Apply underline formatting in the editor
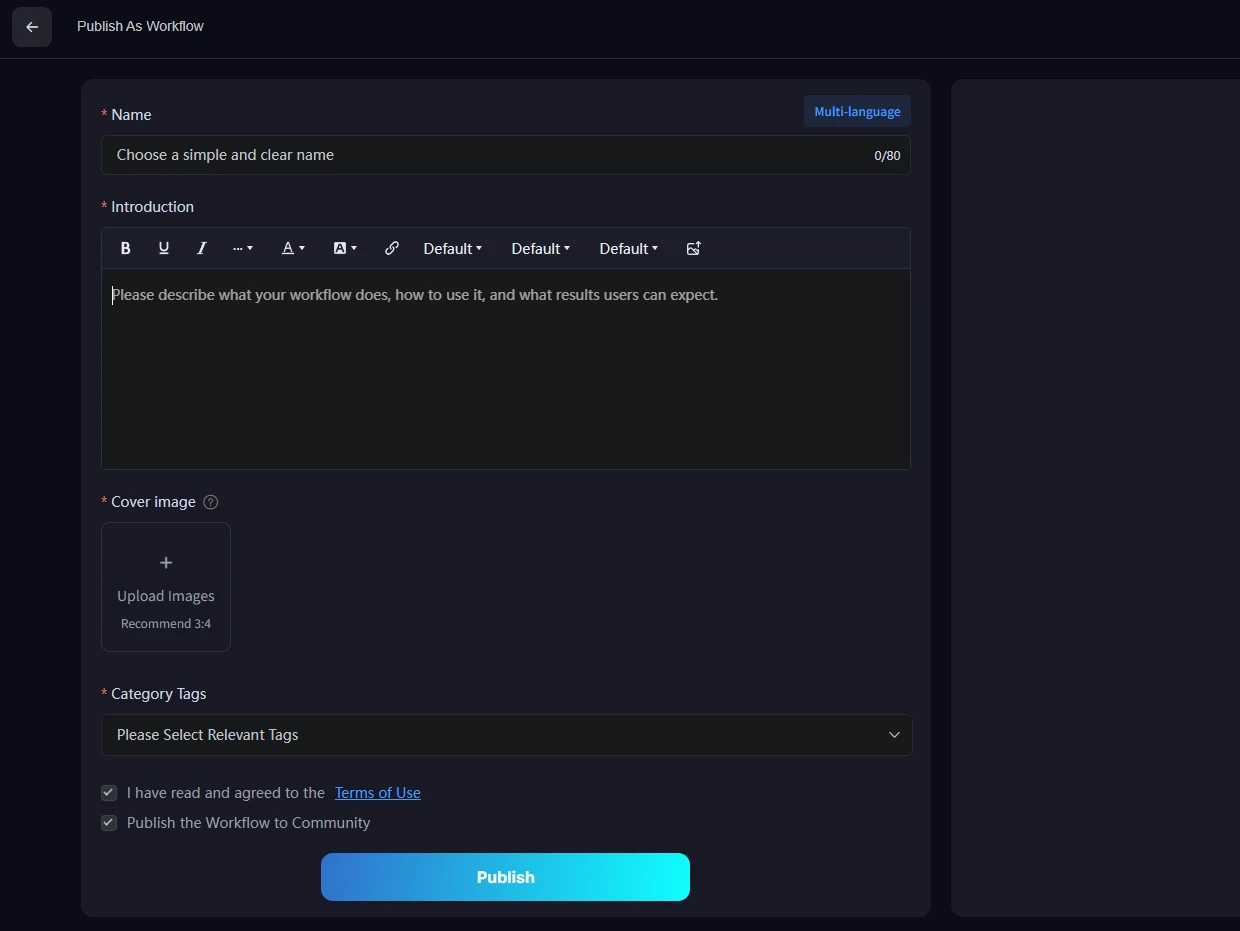This screenshot has height=931, width=1240. [x=164, y=248]
